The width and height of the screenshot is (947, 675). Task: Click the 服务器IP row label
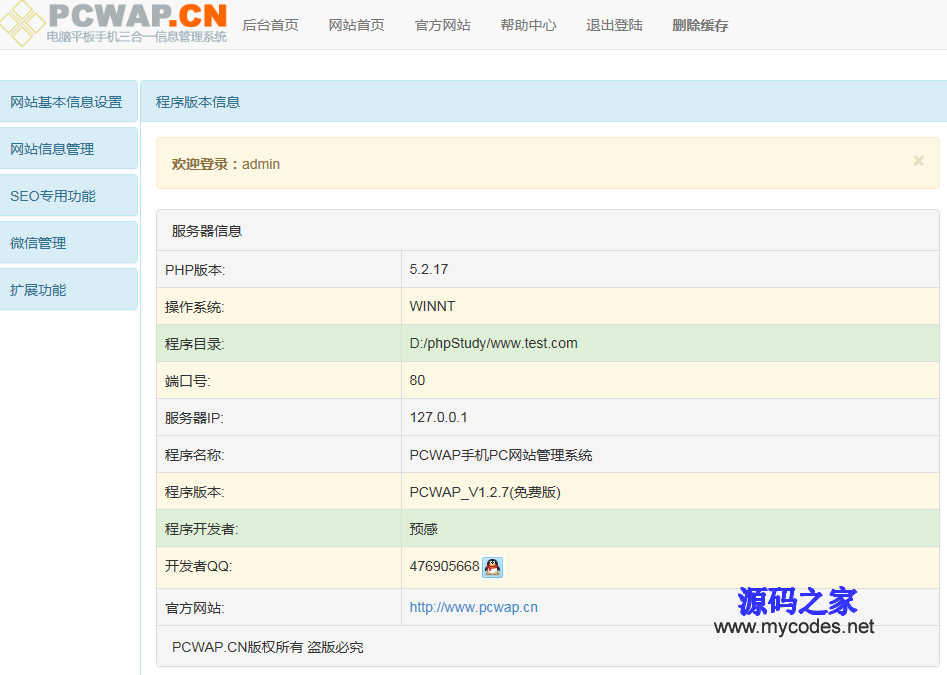pyautogui.click(x=194, y=418)
